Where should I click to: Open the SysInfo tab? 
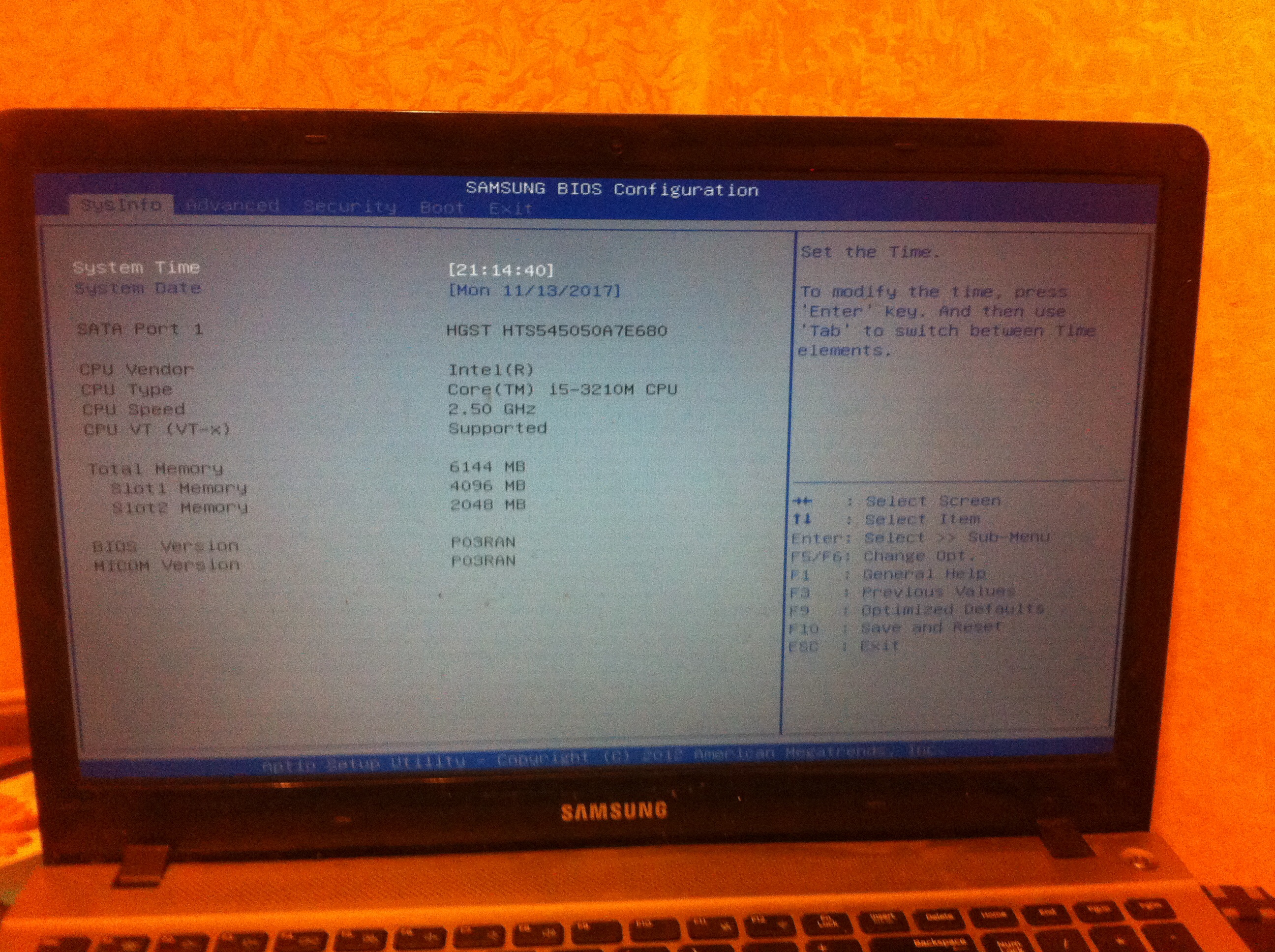point(121,205)
